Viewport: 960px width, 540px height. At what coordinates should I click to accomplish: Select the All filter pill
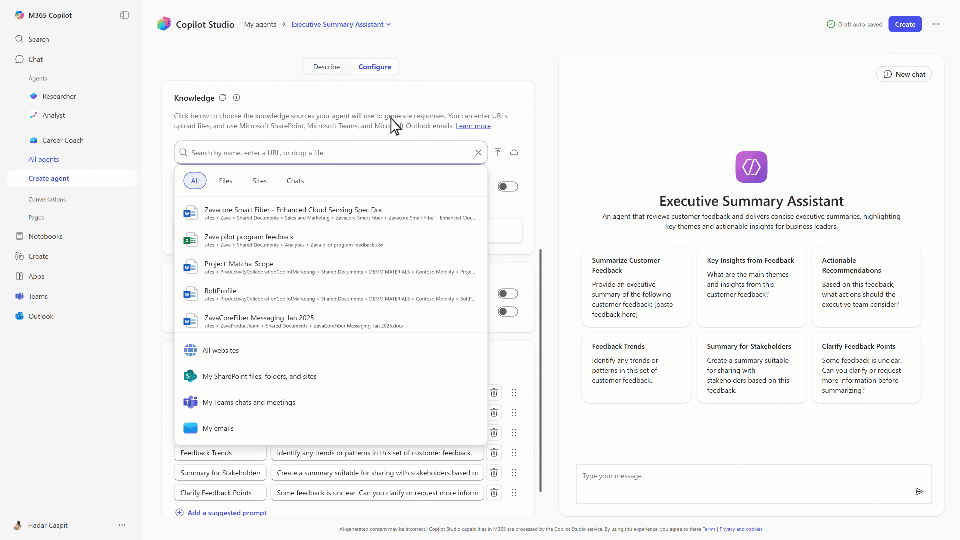pos(195,181)
